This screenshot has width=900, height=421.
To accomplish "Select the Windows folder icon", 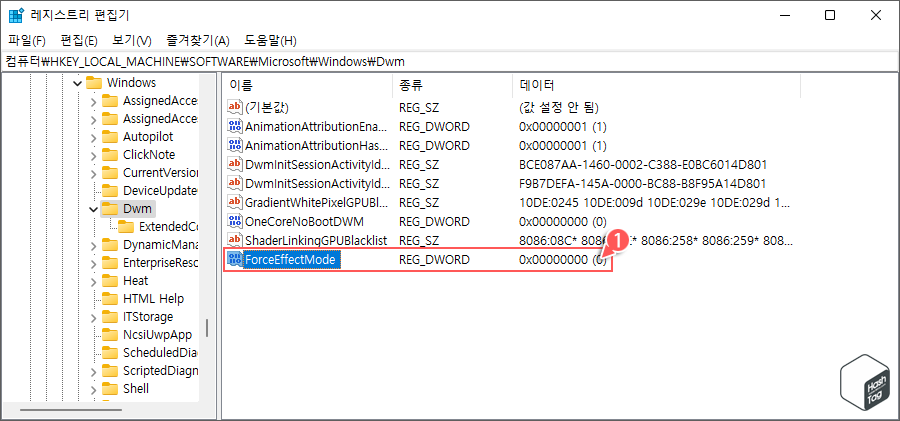I will (94, 83).
